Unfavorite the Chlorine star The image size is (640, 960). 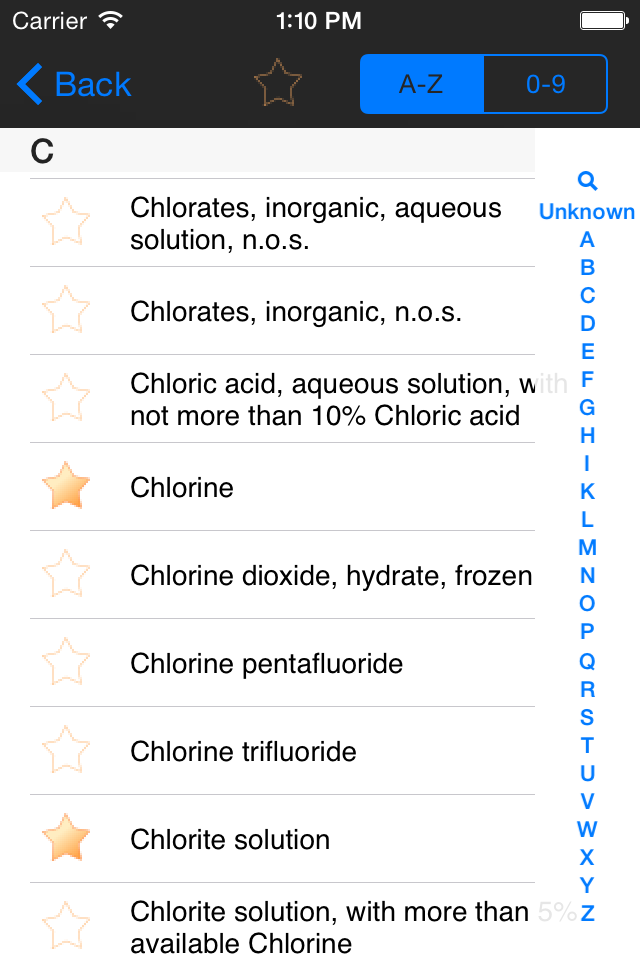(x=66, y=487)
